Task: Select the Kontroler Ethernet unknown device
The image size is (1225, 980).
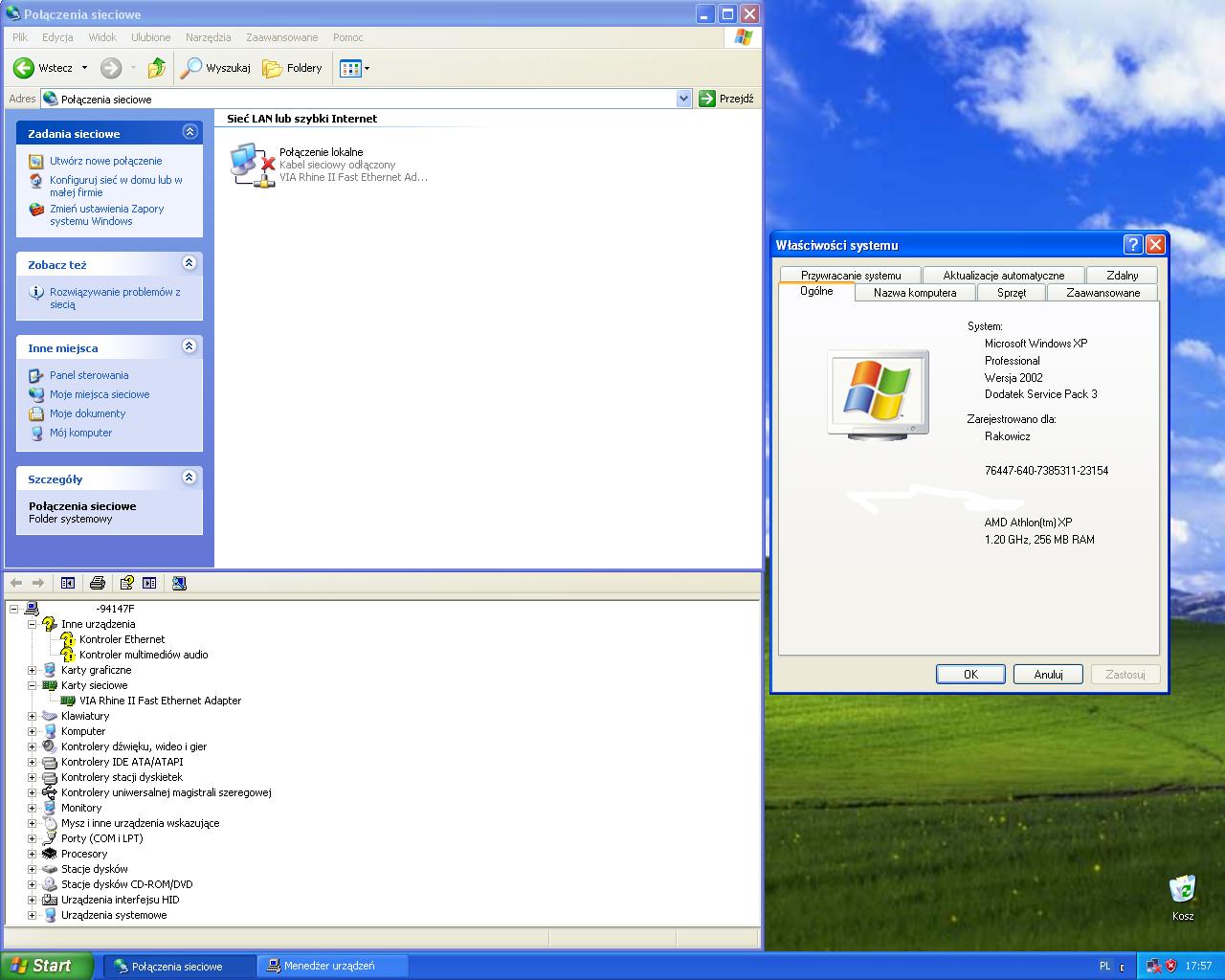Action: (x=122, y=639)
